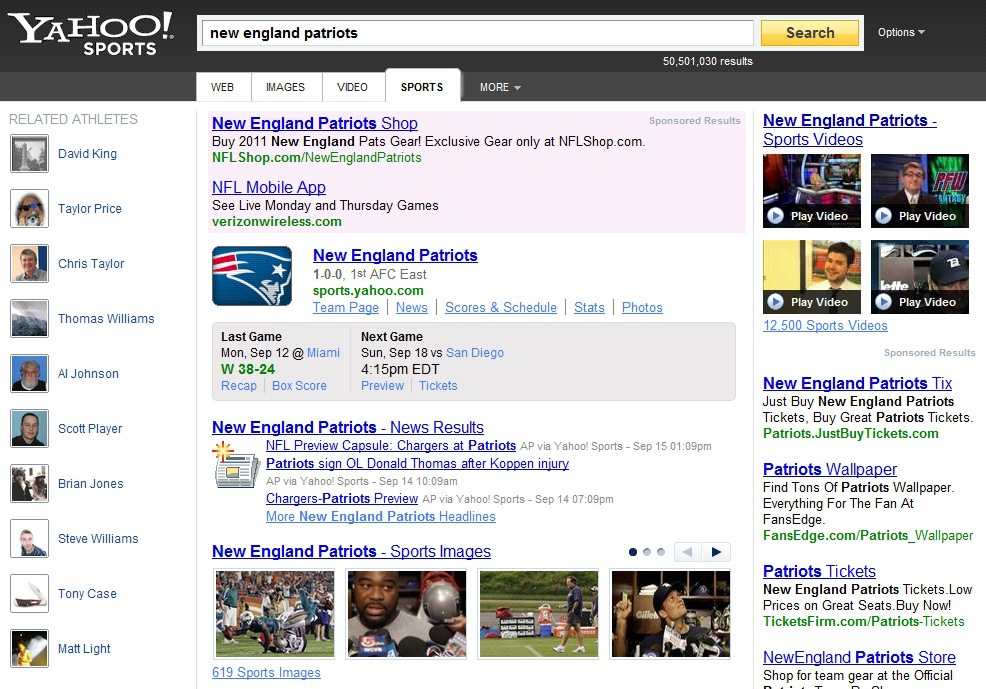986x689 pixels.
Task: Go to next Sports Images page arrow
Action: tap(716, 552)
